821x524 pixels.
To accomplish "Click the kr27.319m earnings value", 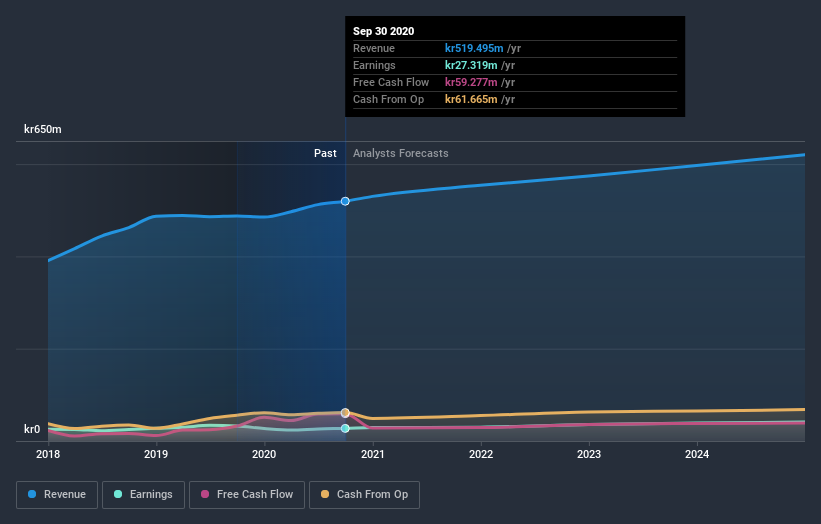I will coord(471,65).
